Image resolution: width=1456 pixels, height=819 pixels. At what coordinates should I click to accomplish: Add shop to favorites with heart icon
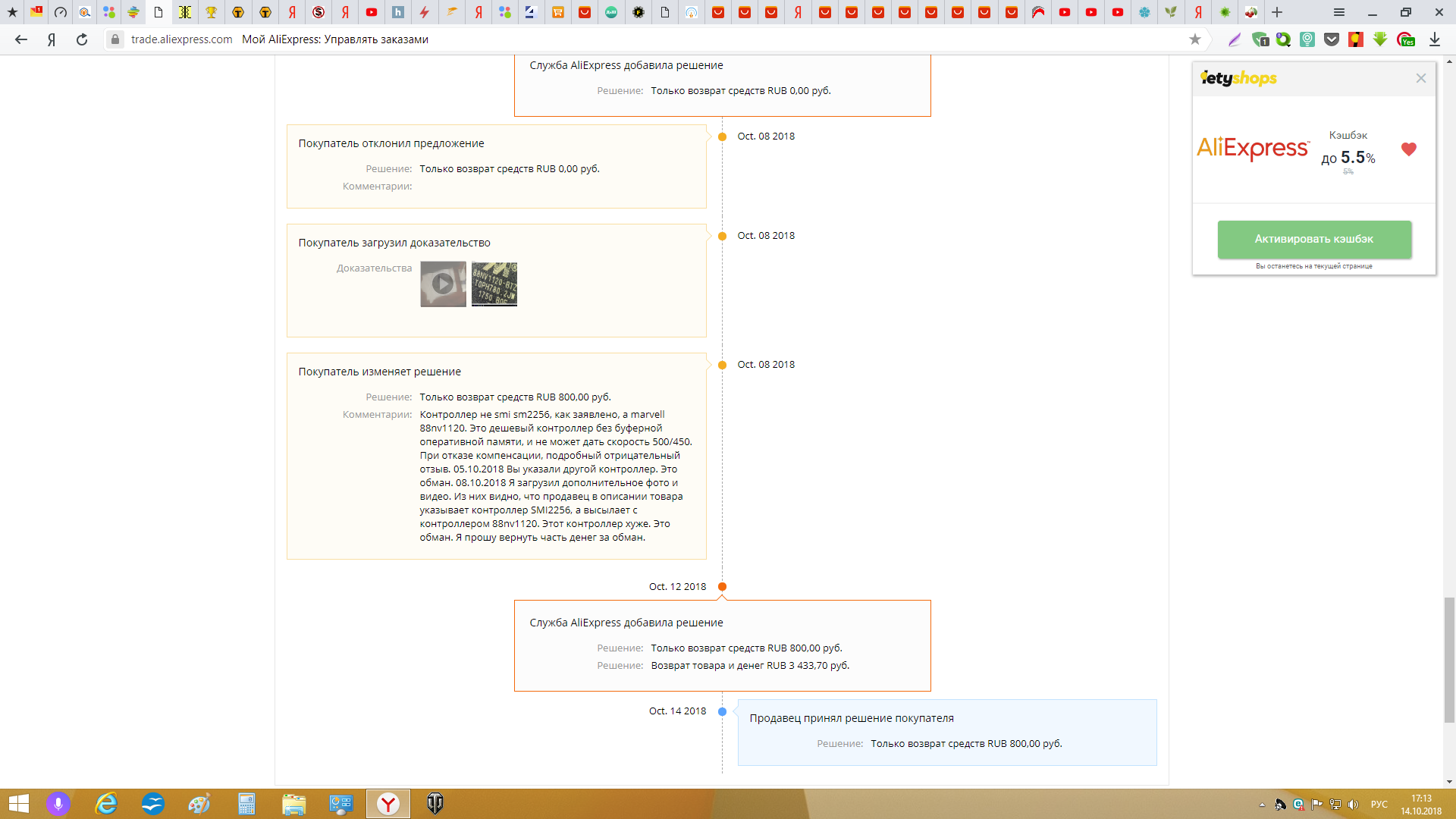(1408, 149)
